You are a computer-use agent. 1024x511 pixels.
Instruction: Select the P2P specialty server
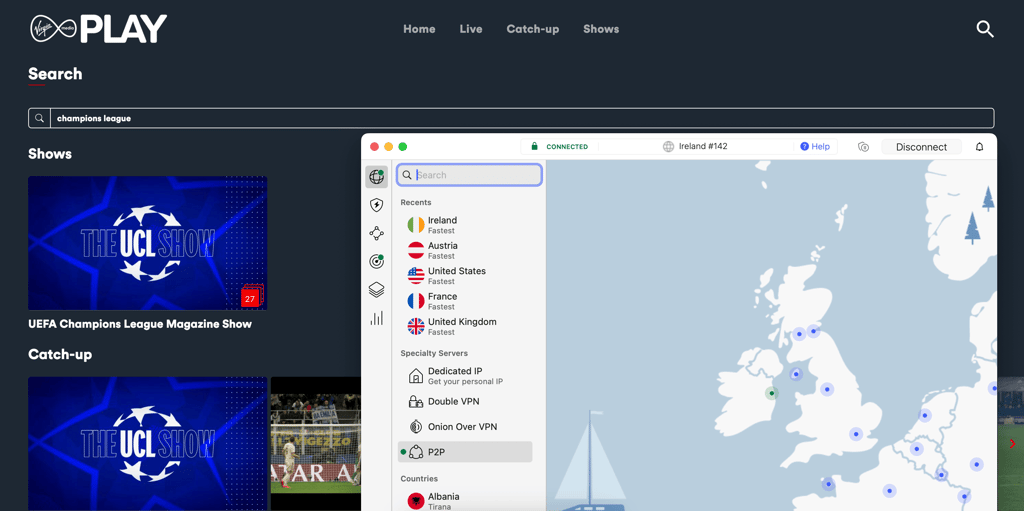(465, 452)
